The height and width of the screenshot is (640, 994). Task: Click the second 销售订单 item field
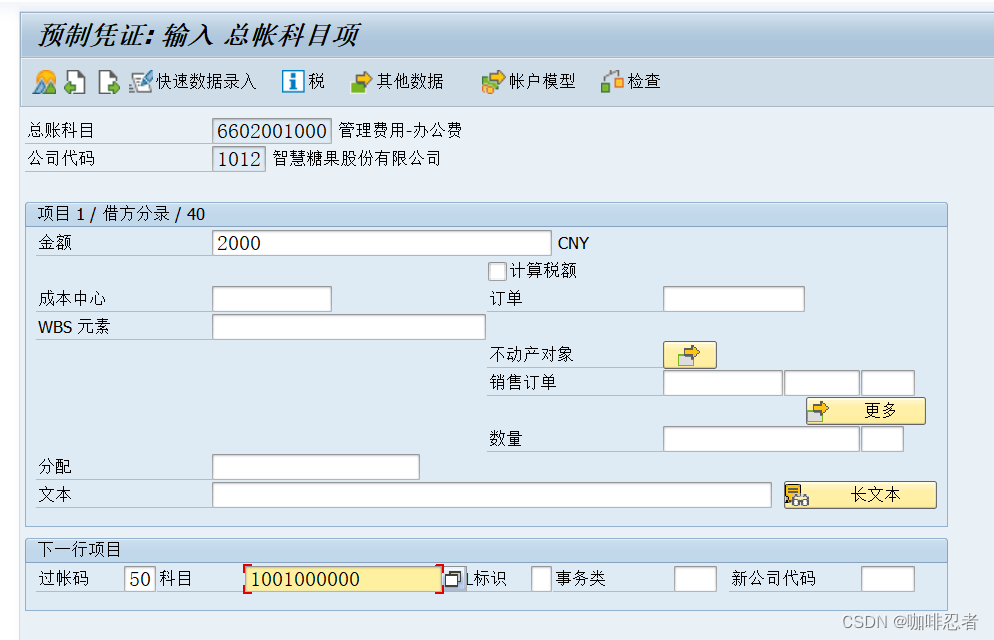pyautogui.click(x=822, y=383)
